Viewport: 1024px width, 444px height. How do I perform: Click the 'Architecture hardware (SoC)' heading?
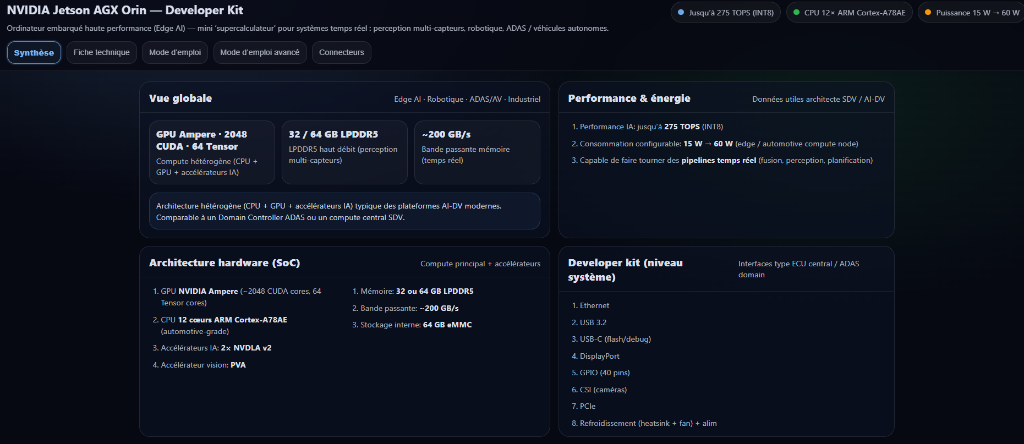pyautogui.click(x=225, y=263)
